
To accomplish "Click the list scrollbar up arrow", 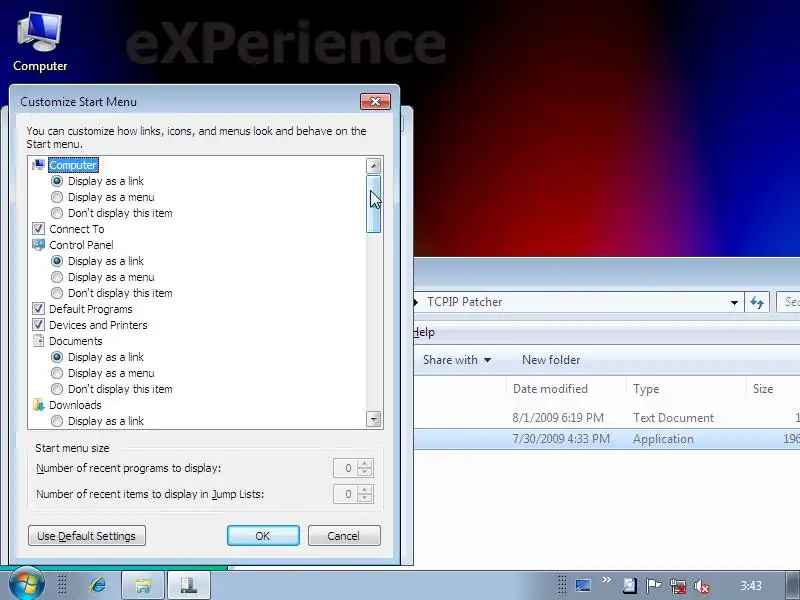I will tap(373, 165).
